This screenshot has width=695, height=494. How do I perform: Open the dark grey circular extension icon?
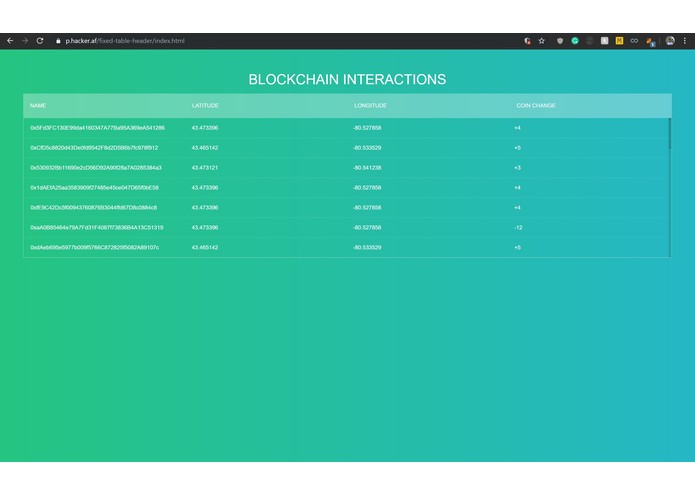pos(590,41)
